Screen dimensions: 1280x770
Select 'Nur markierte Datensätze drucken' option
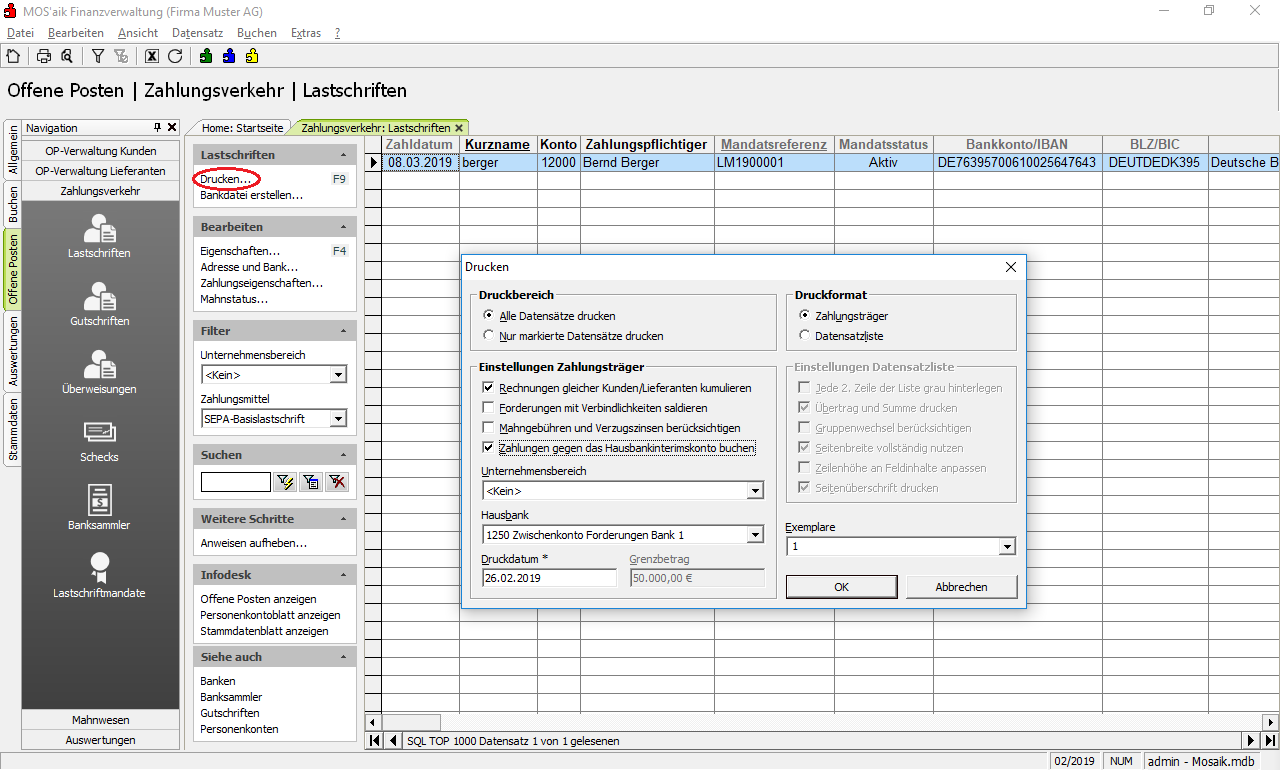click(489, 336)
